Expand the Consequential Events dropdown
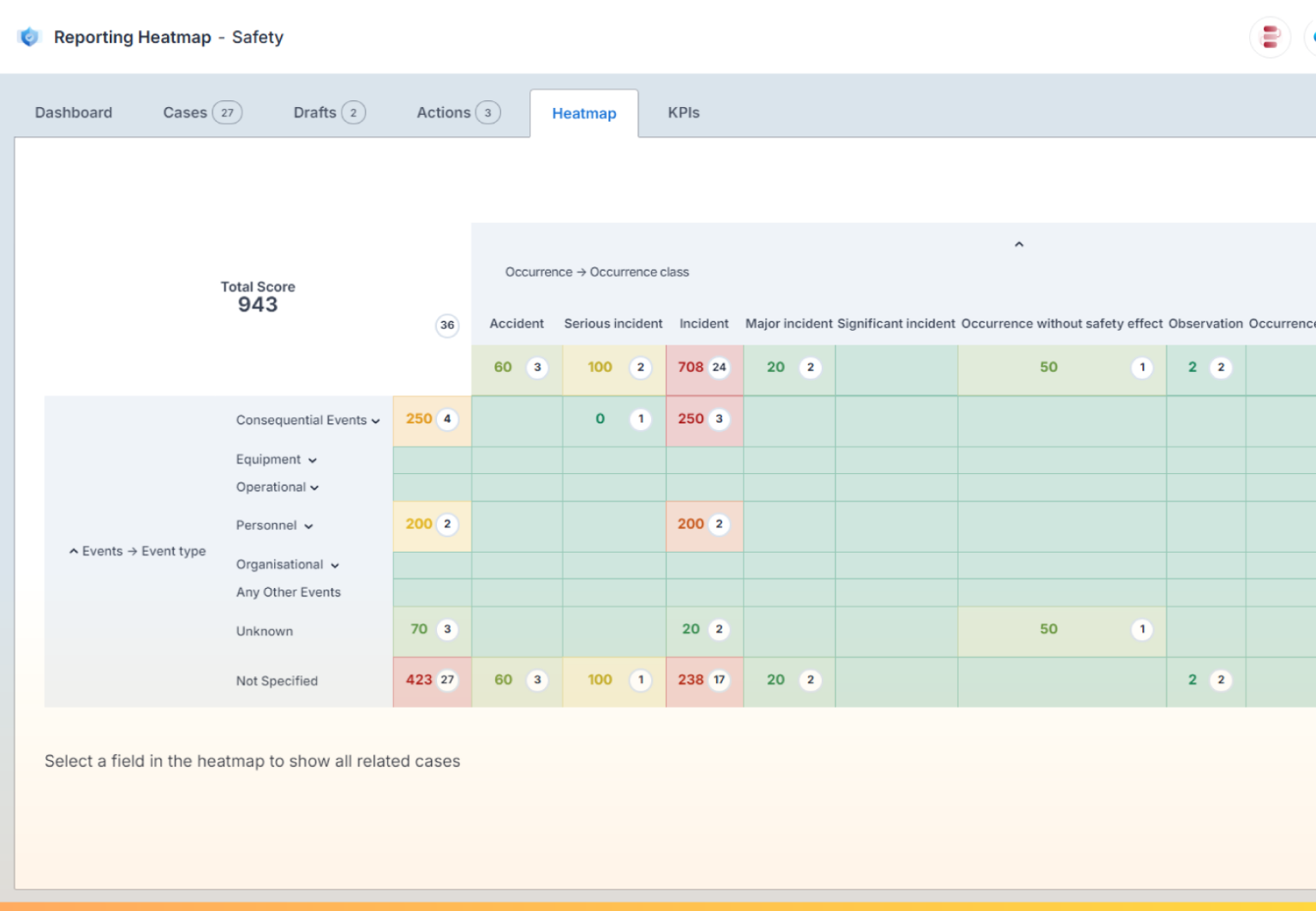 376,421
